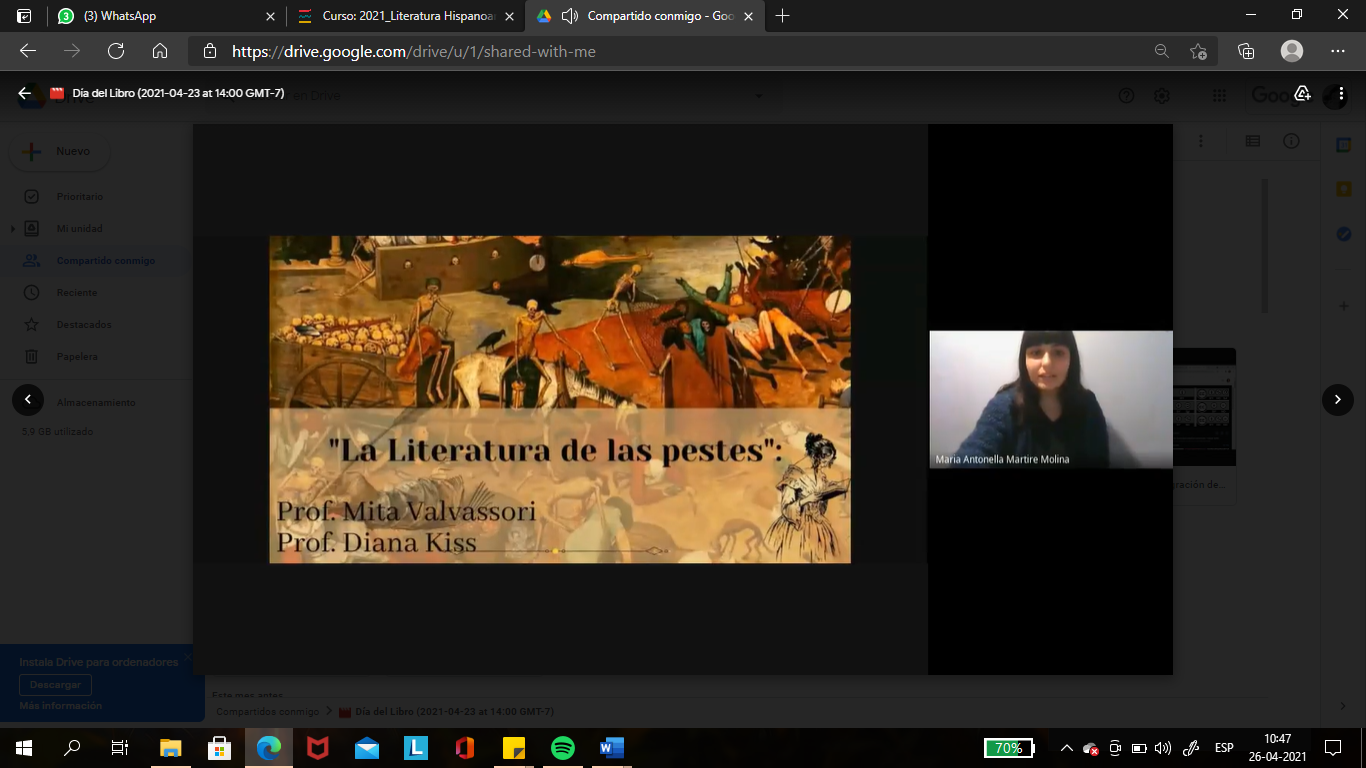
Task: Click the Compartidos conmigo breadcrumb
Action: [267, 712]
